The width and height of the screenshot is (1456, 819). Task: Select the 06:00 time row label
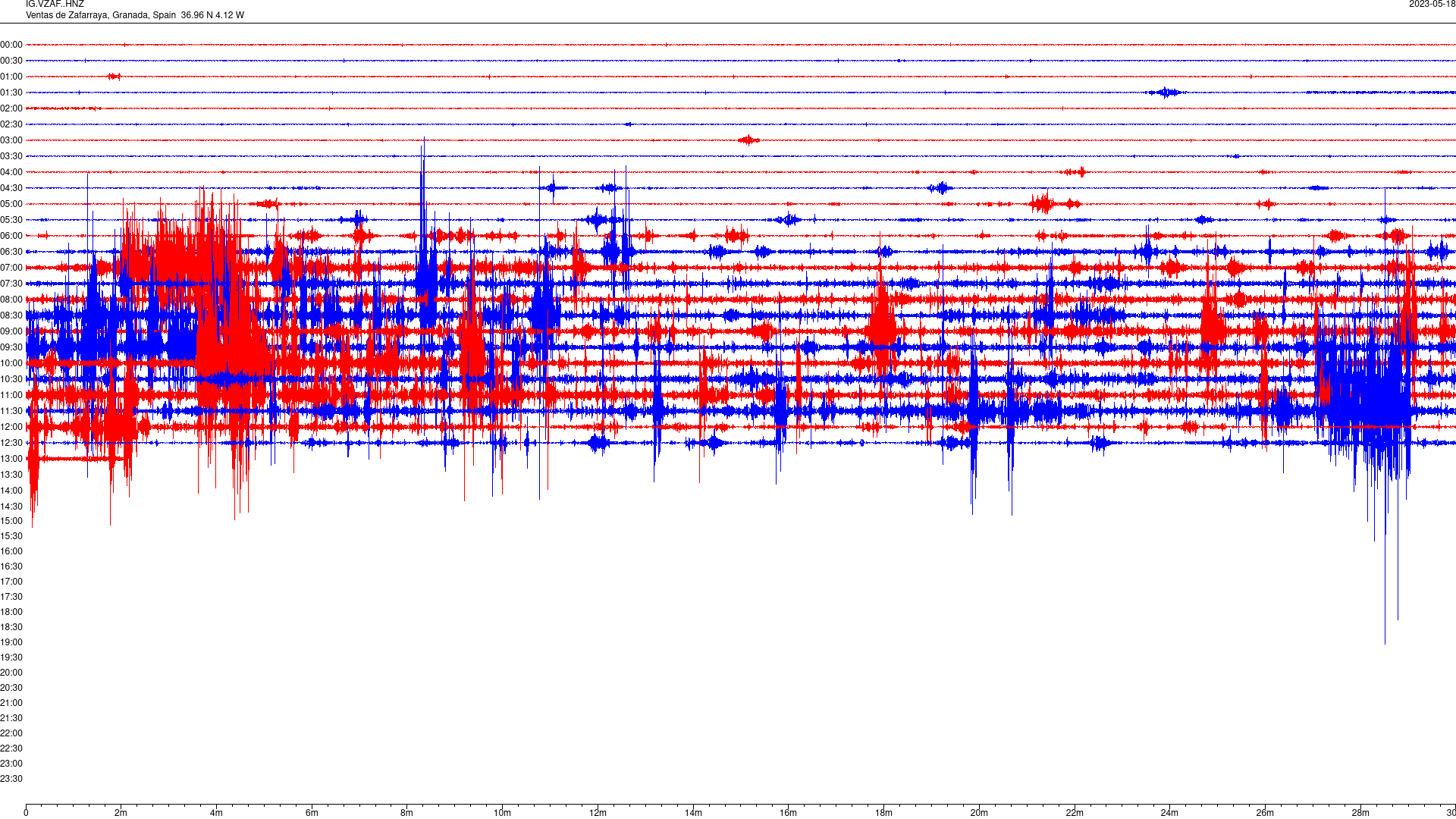pyautogui.click(x=11, y=236)
